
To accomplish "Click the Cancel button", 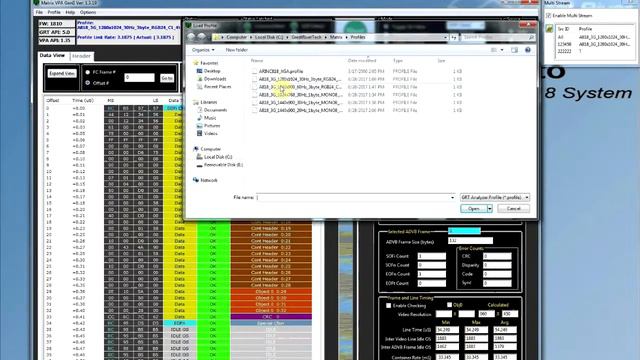I will (513, 209).
